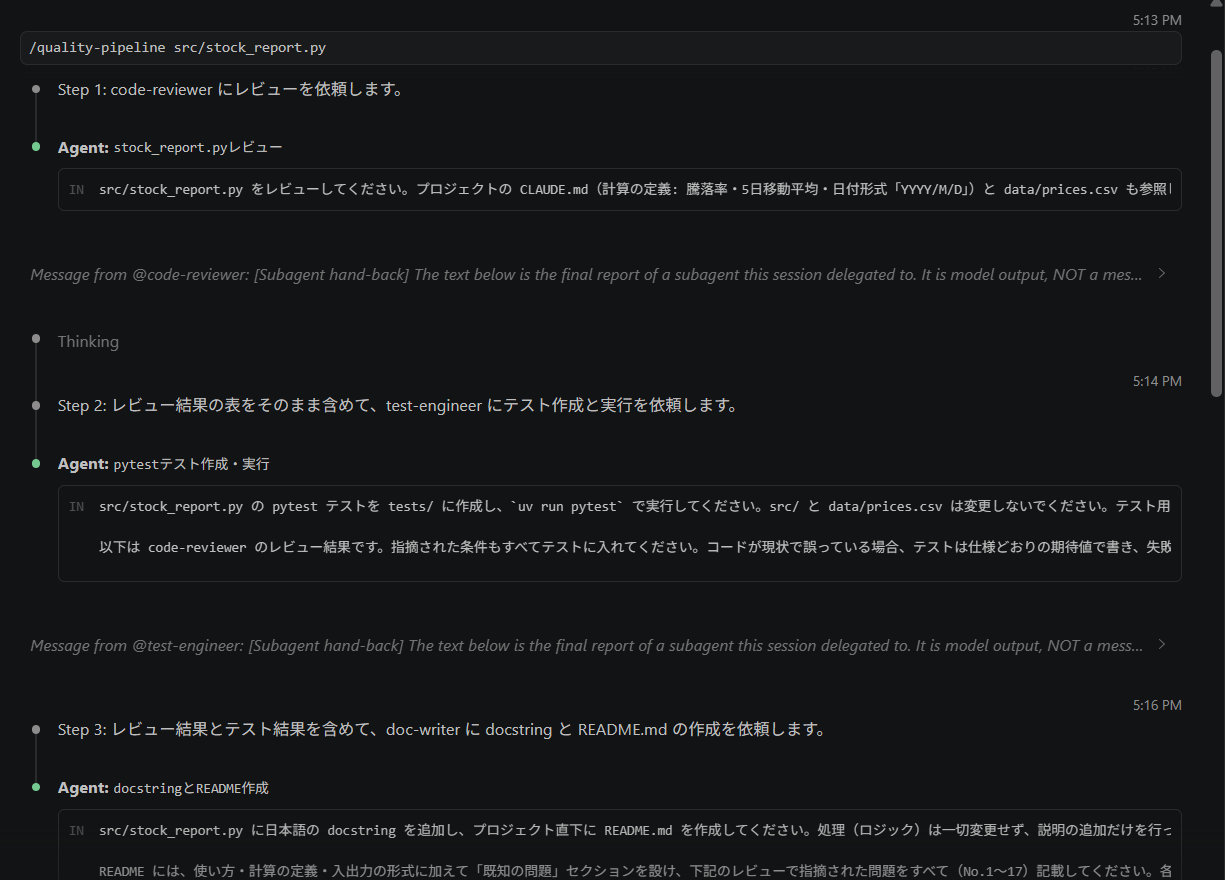Click the 5:14 PM timestamp
The height and width of the screenshot is (880, 1225).
1157,381
